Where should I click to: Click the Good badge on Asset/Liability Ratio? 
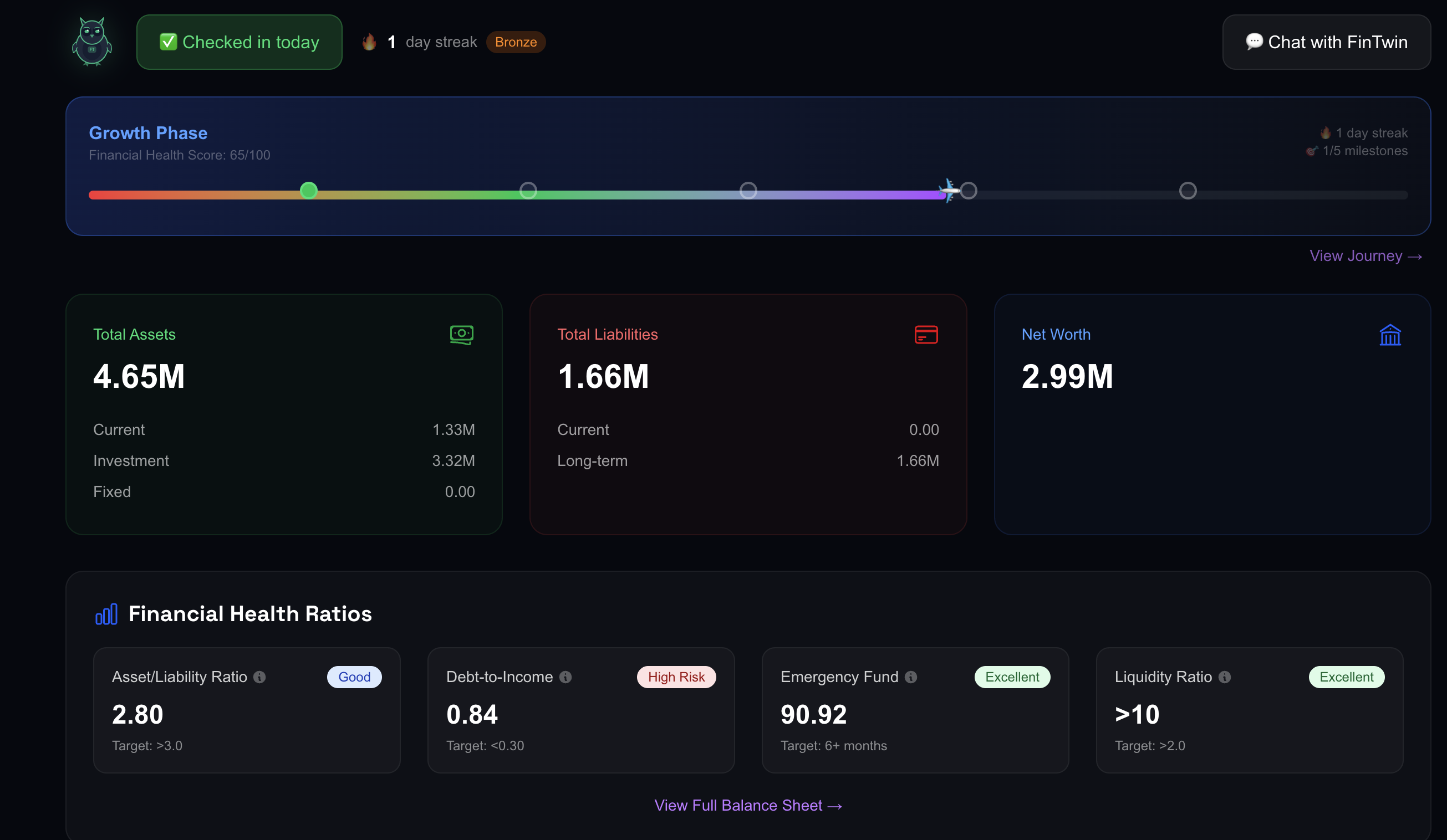coord(354,677)
